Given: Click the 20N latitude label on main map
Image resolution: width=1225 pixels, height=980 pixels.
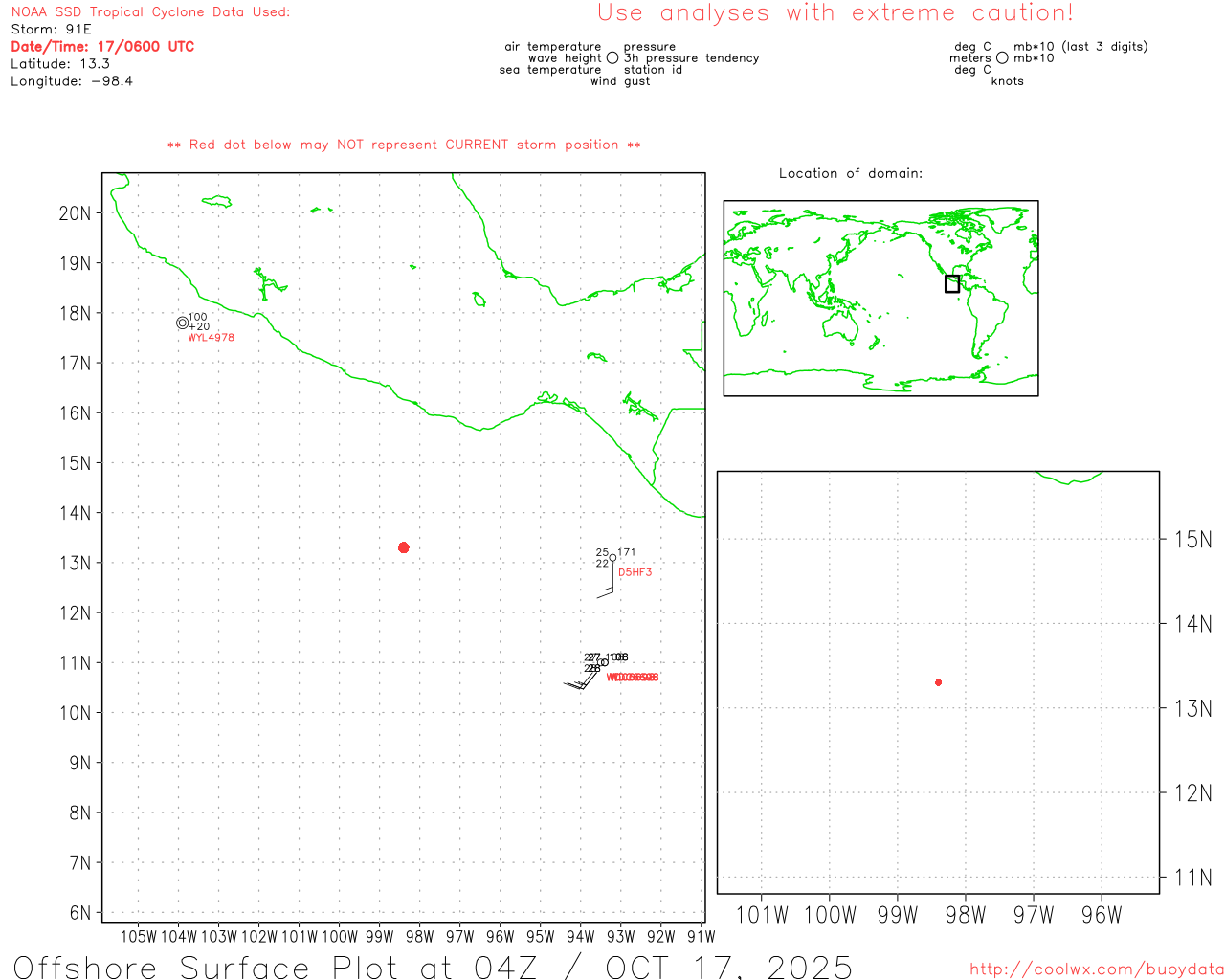Looking at the screenshot, I should tap(75, 213).
